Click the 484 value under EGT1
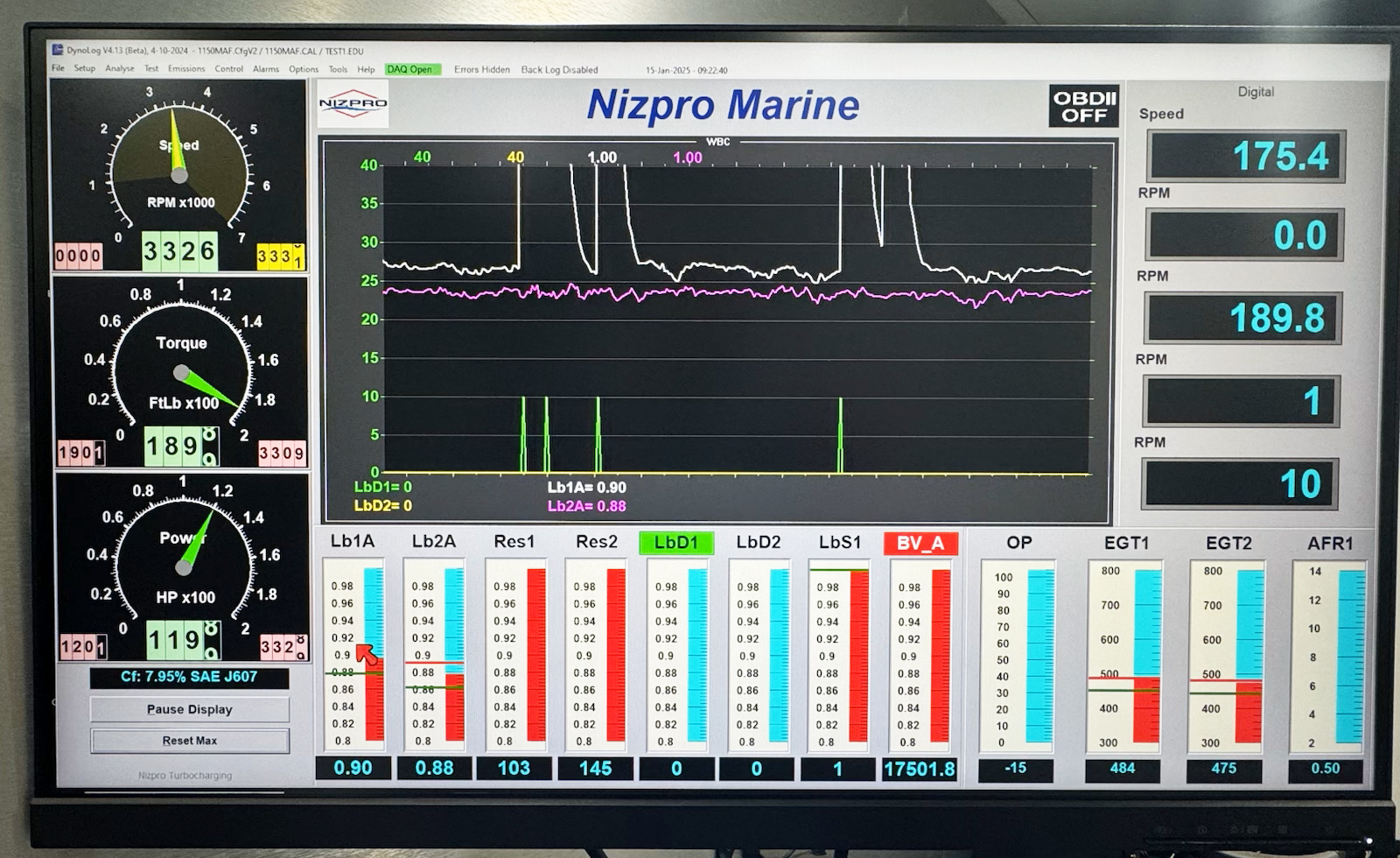This screenshot has width=1400, height=858. pos(1123,769)
